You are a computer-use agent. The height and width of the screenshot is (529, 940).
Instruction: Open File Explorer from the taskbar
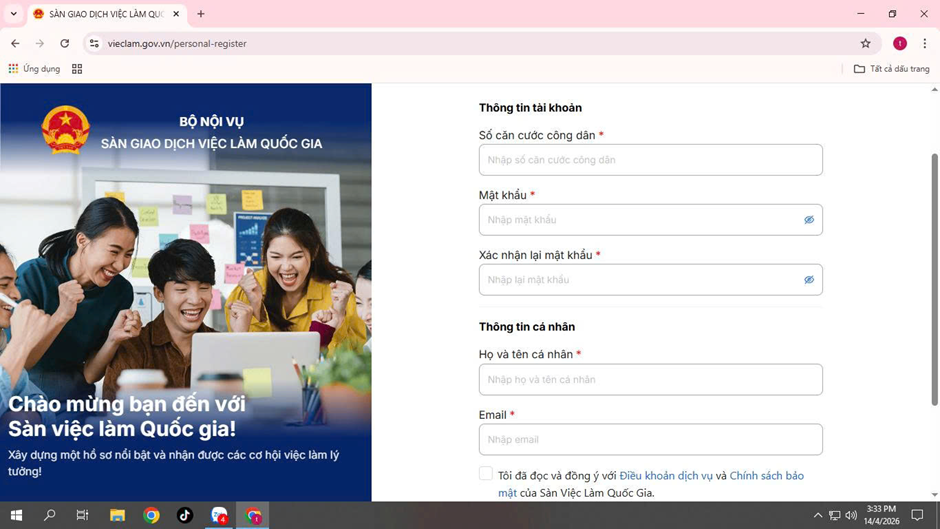117,515
